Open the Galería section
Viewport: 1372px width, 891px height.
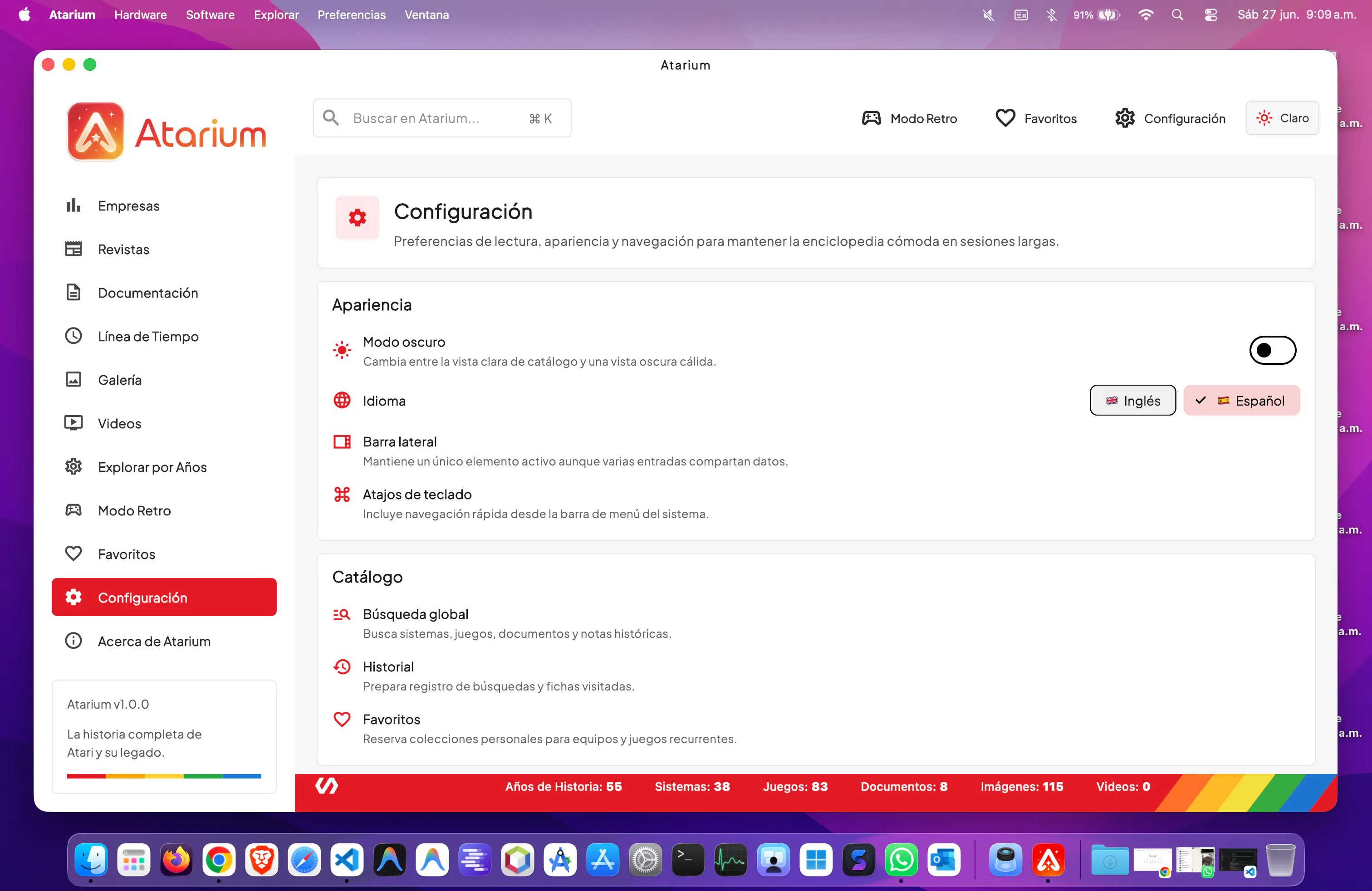click(x=164, y=380)
